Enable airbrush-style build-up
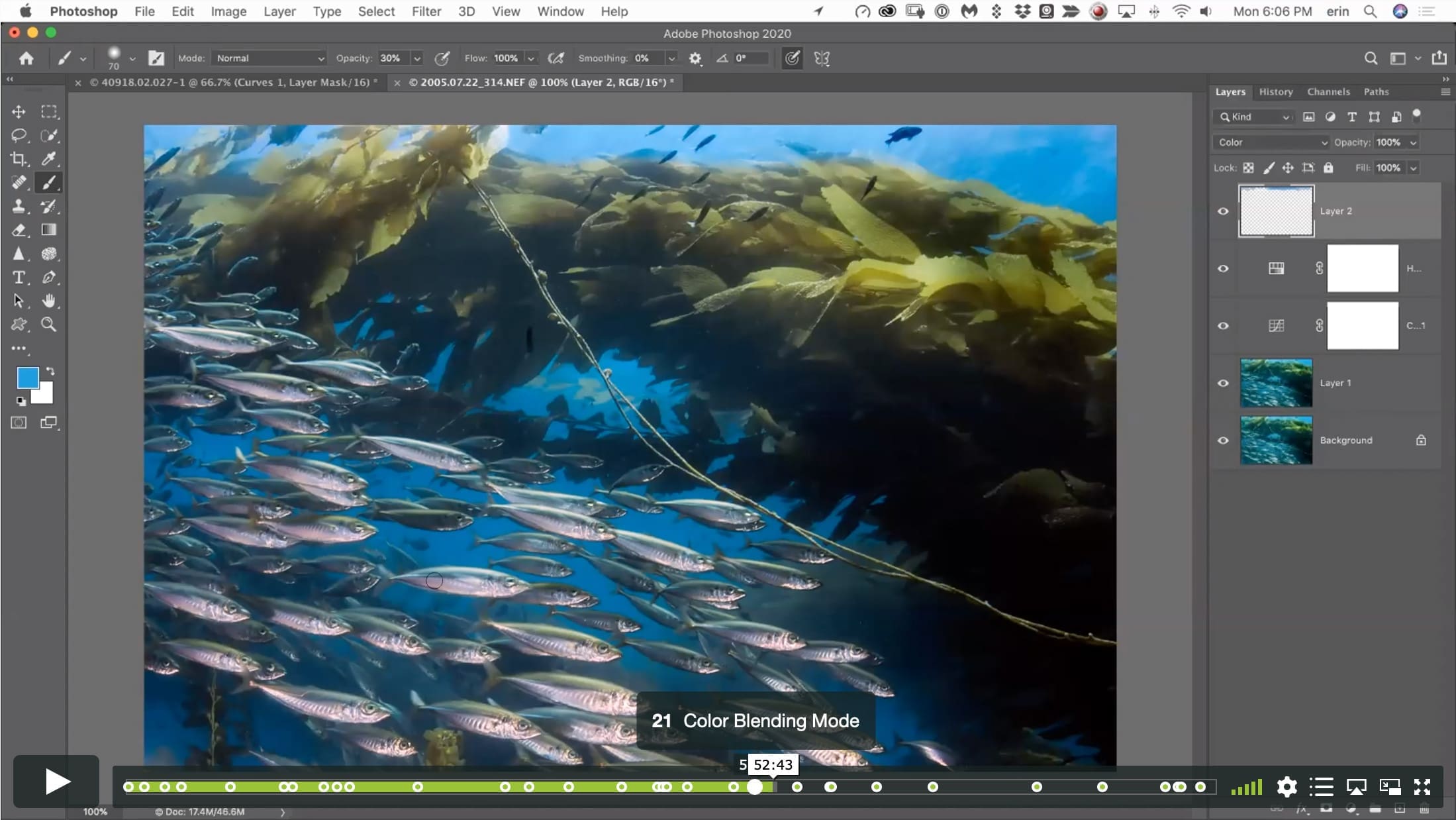 click(x=556, y=58)
